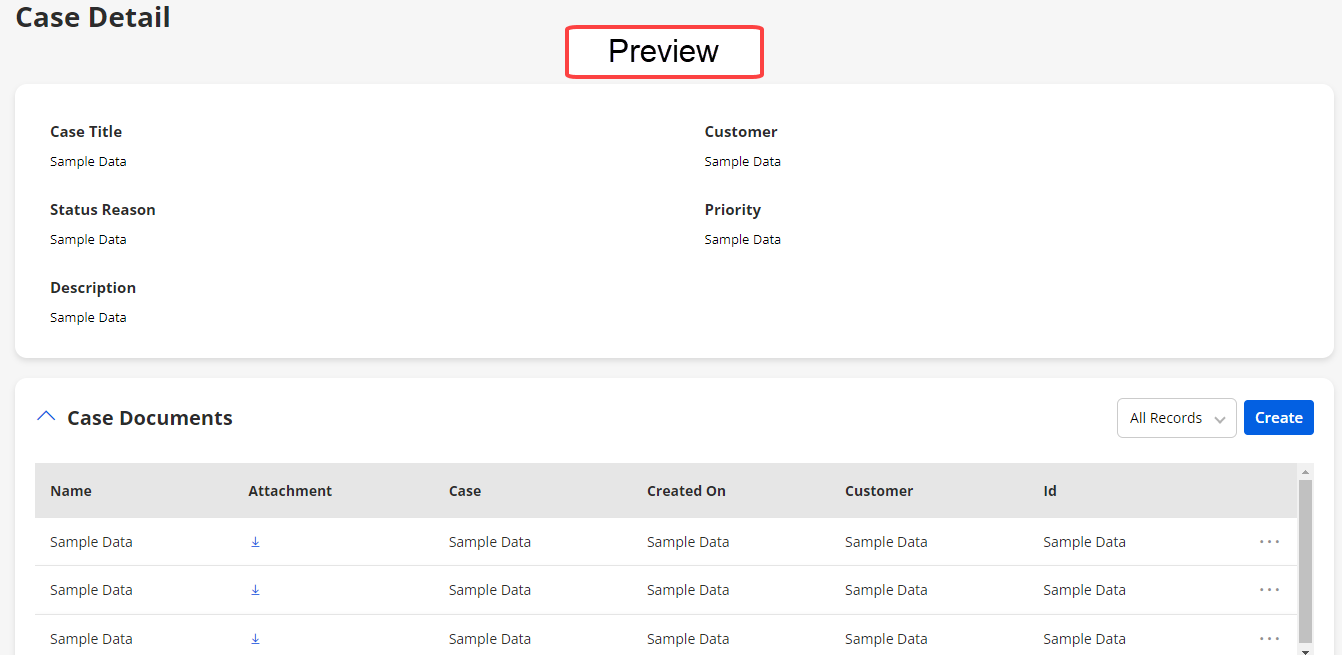
Task: Collapse the Case Documents section chevron
Action: coord(46,417)
